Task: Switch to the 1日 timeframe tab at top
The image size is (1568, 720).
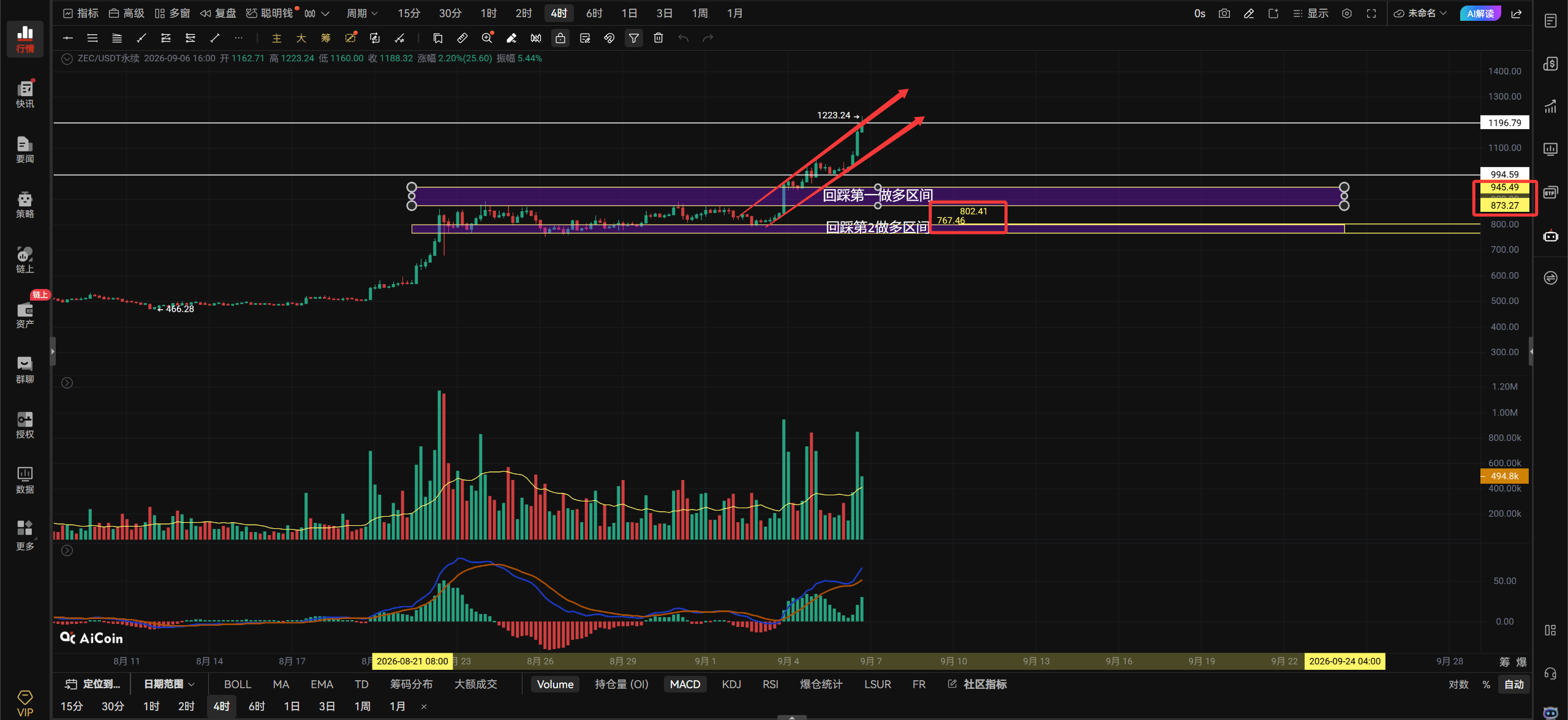Action: [x=629, y=13]
